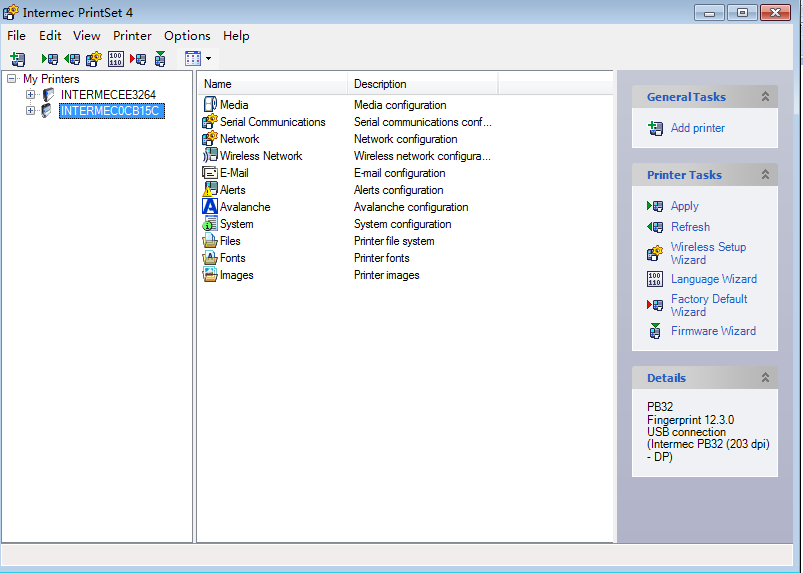Viewport: 803px width, 573px height.
Task: Click 'Network configuration' description text
Action: tap(406, 139)
